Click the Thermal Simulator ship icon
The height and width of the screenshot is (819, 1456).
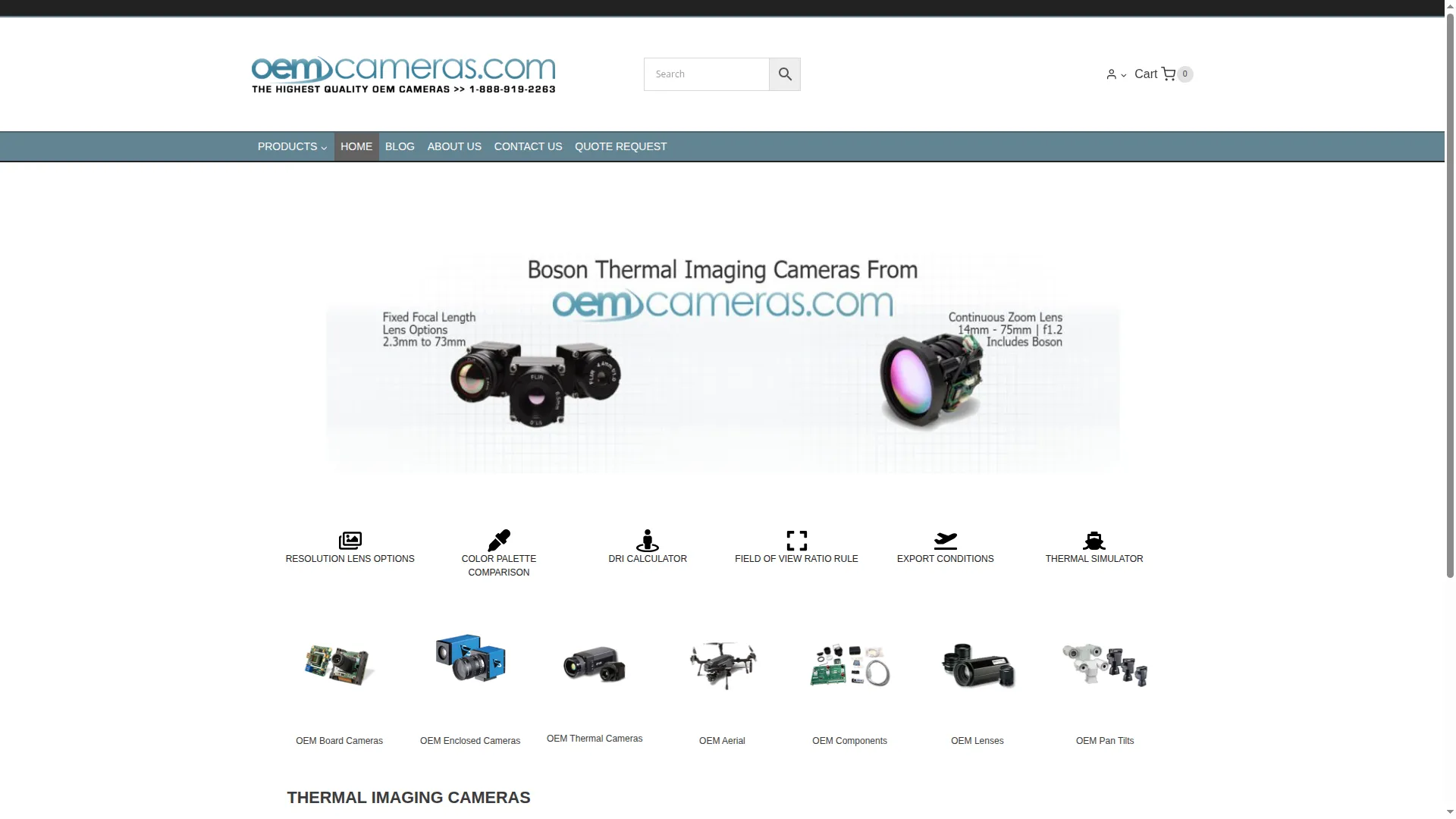pos(1094,541)
